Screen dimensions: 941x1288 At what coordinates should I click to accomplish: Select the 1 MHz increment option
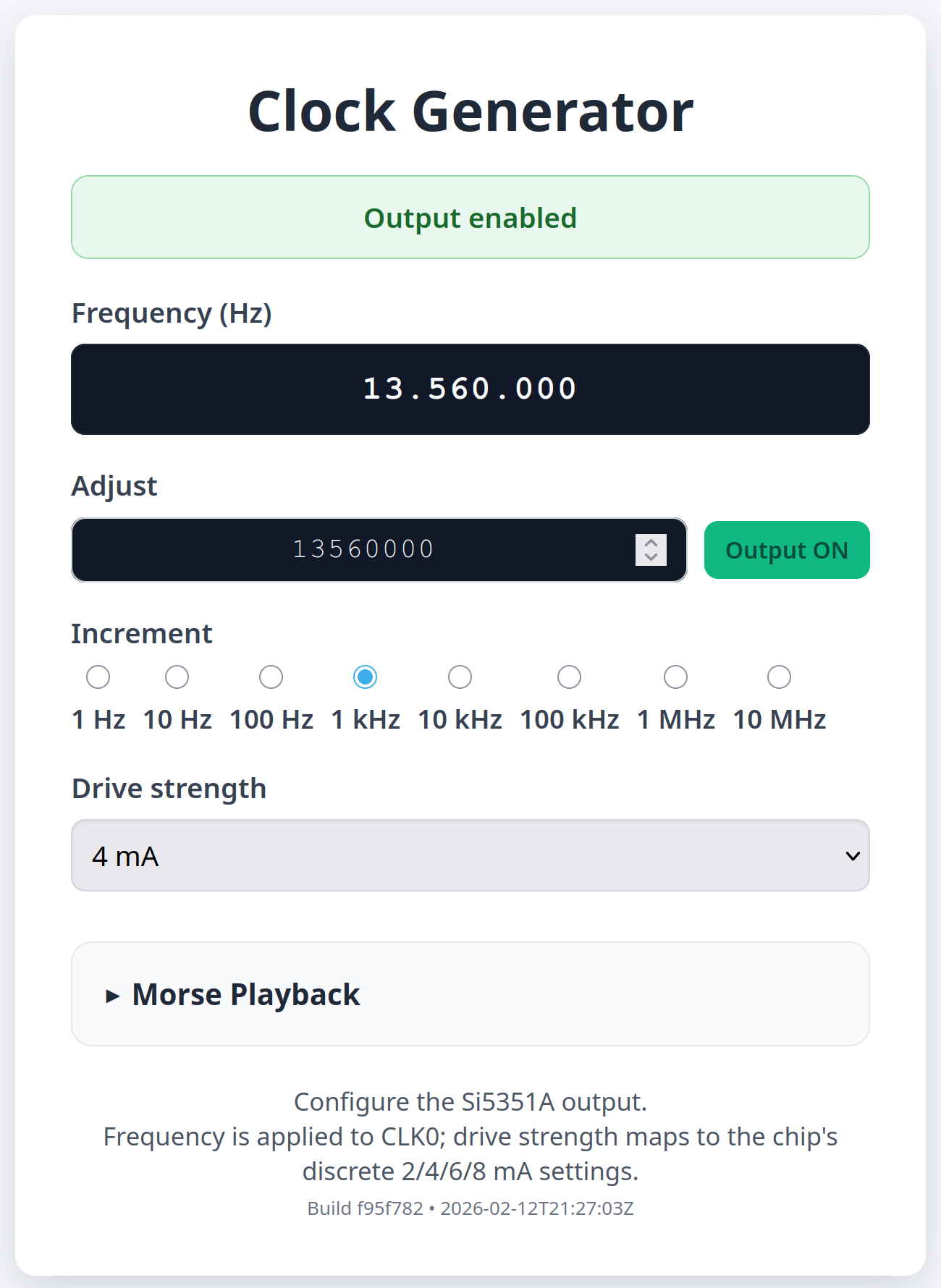point(676,677)
